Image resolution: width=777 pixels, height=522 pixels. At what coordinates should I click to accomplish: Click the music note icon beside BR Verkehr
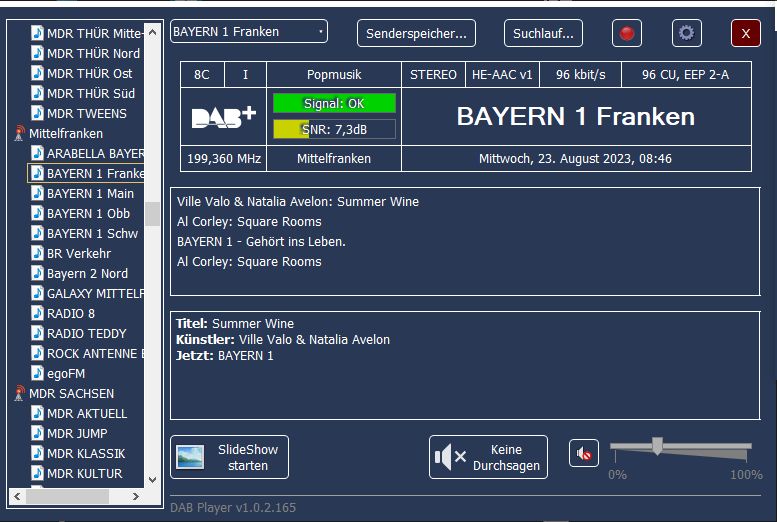(x=37, y=253)
